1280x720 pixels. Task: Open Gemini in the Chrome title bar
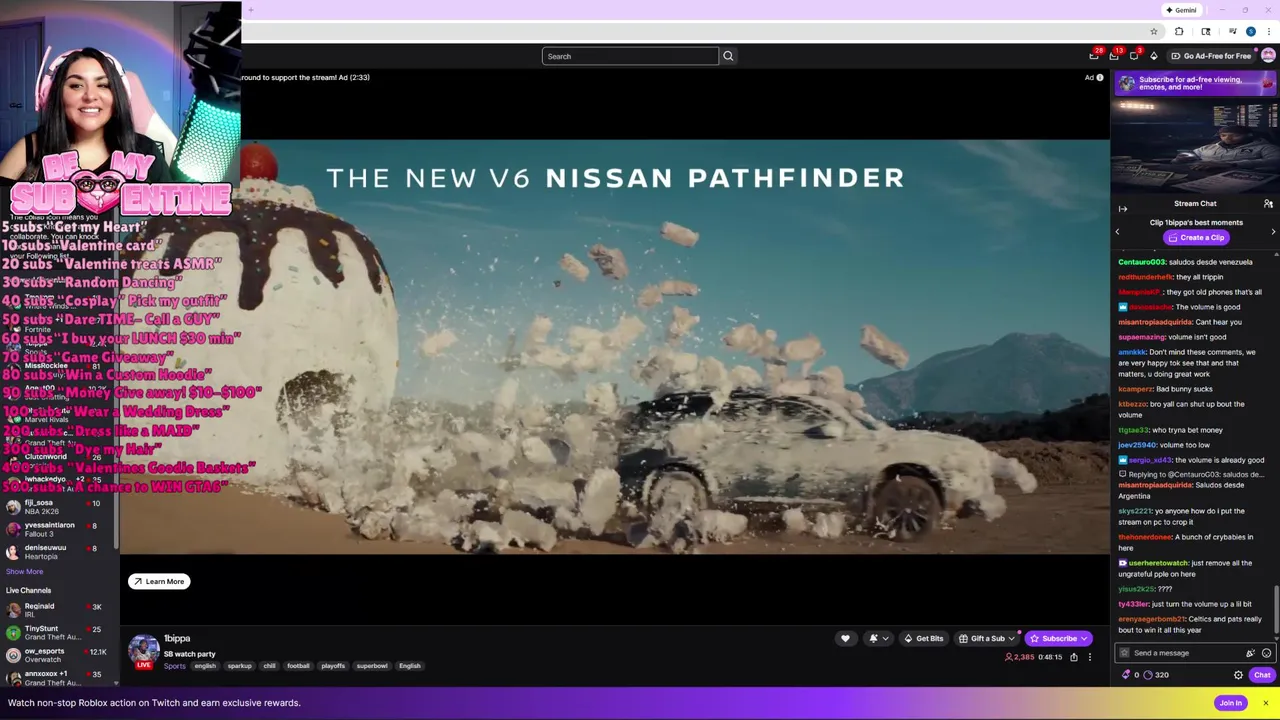tap(1181, 10)
